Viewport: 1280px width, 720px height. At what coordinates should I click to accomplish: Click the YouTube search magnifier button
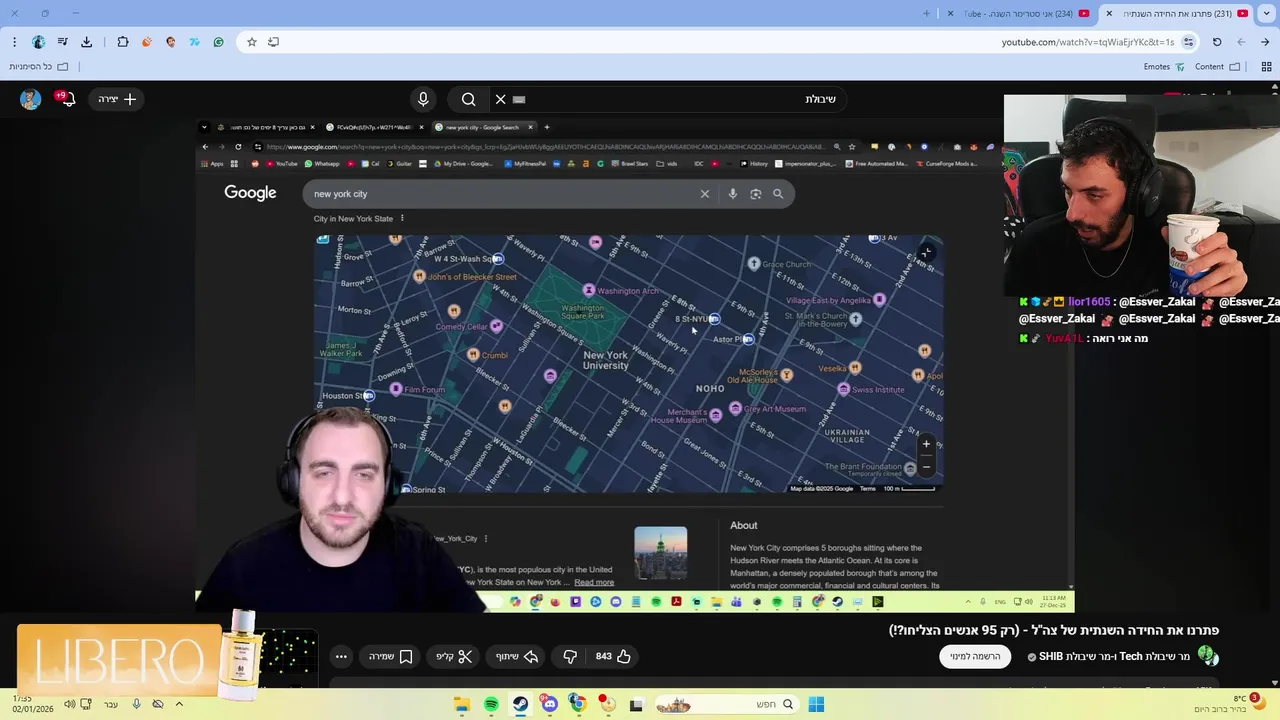pyautogui.click(x=468, y=99)
